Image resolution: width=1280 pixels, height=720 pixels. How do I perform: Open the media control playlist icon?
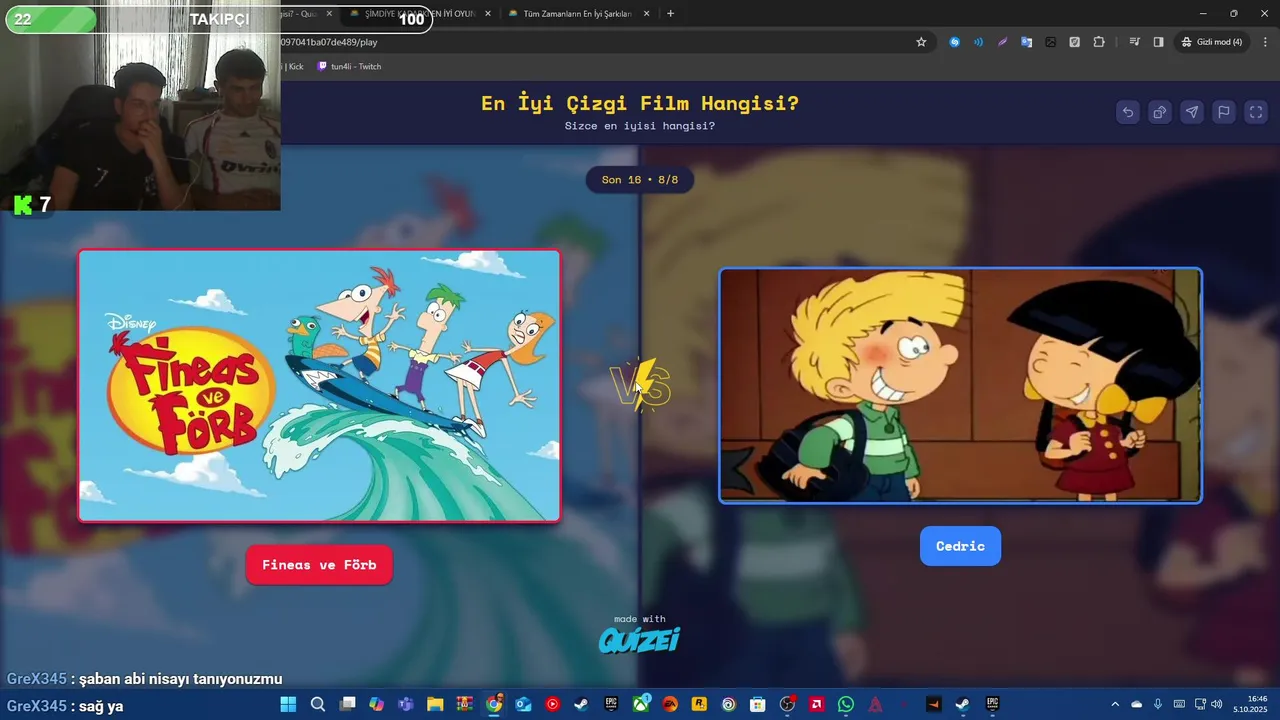(x=1135, y=42)
